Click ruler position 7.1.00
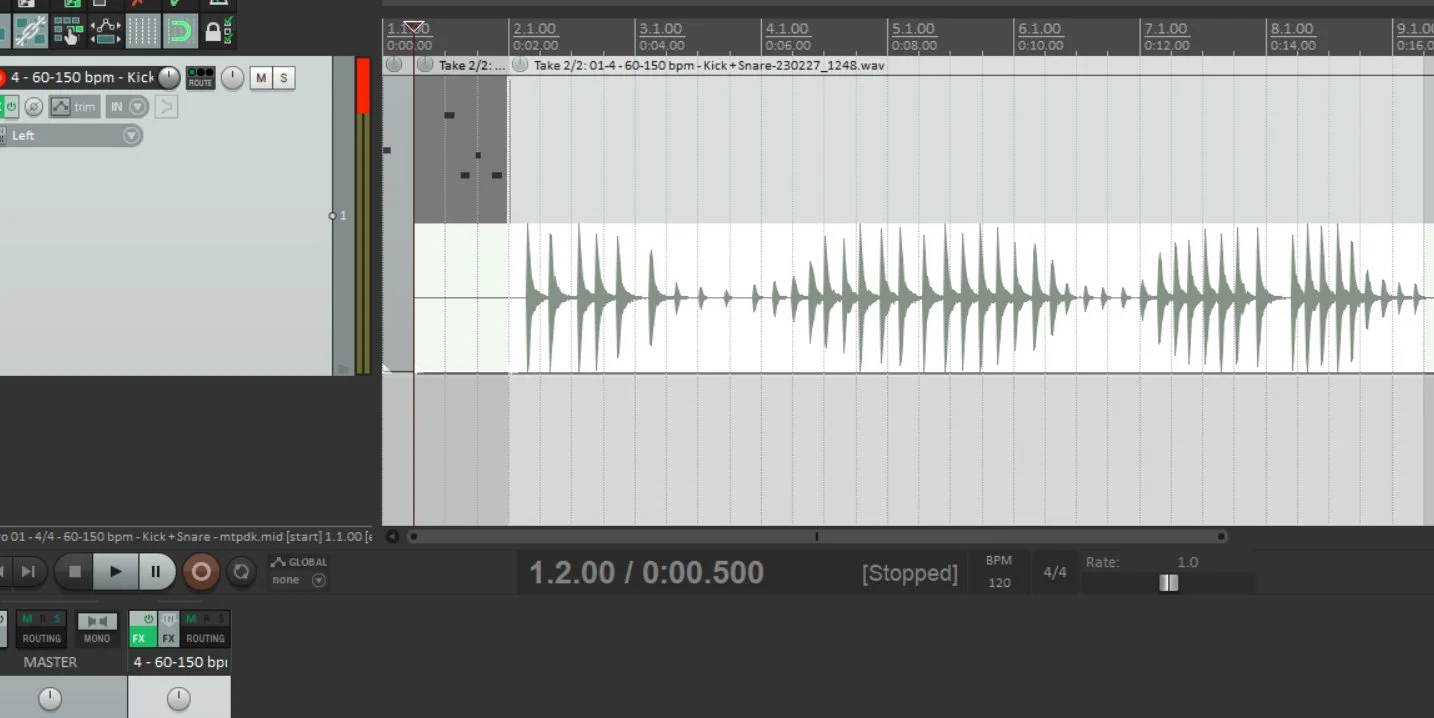 [1165, 29]
